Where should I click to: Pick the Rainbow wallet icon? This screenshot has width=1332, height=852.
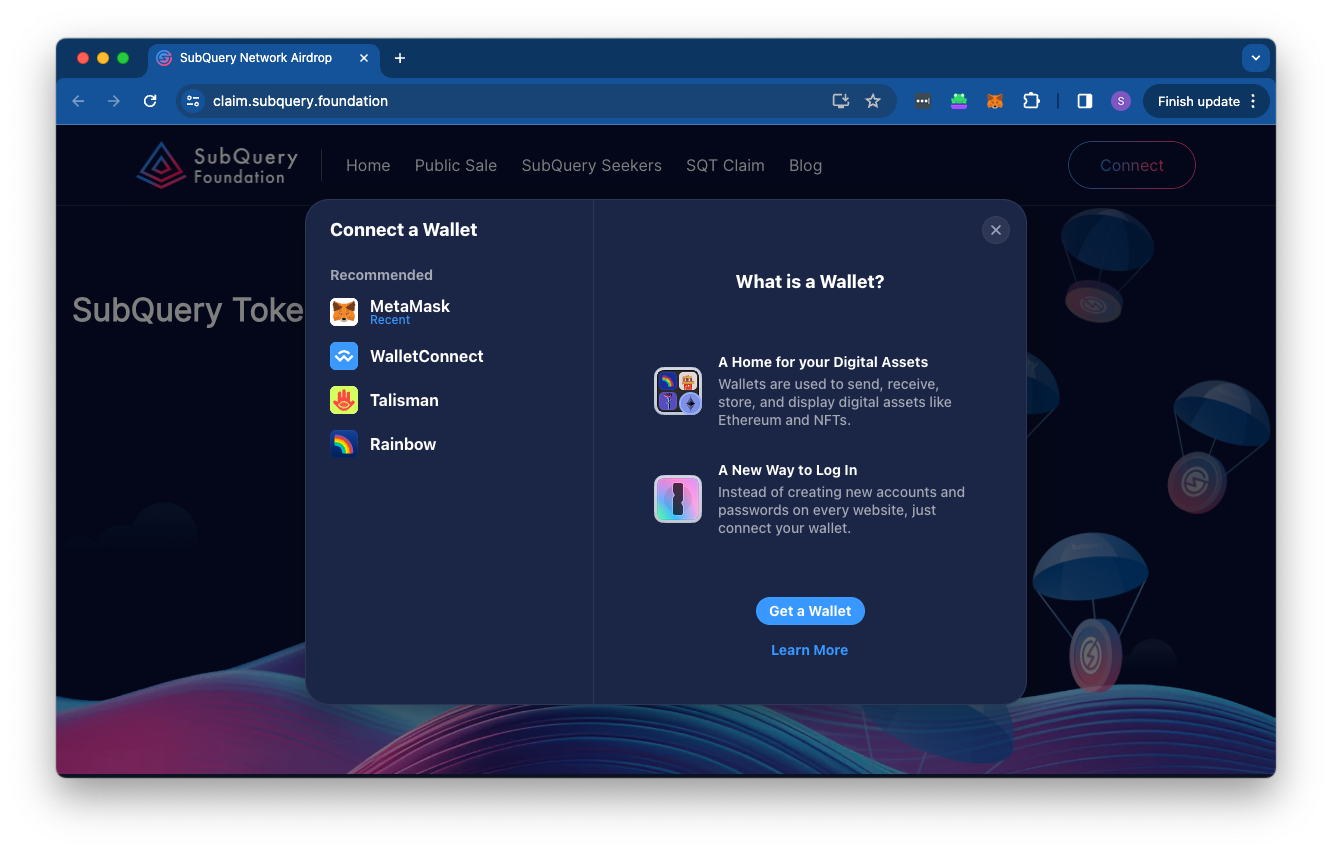[x=344, y=444]
